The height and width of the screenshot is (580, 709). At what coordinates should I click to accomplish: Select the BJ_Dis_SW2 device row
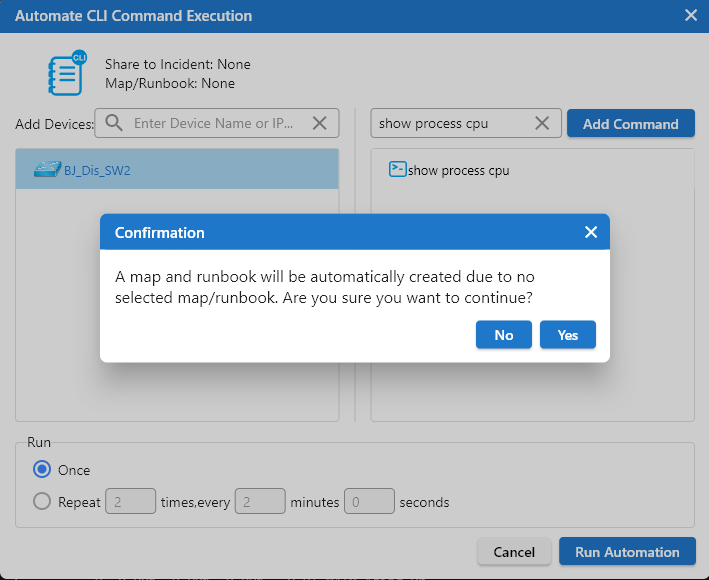(x=177, y=169)
